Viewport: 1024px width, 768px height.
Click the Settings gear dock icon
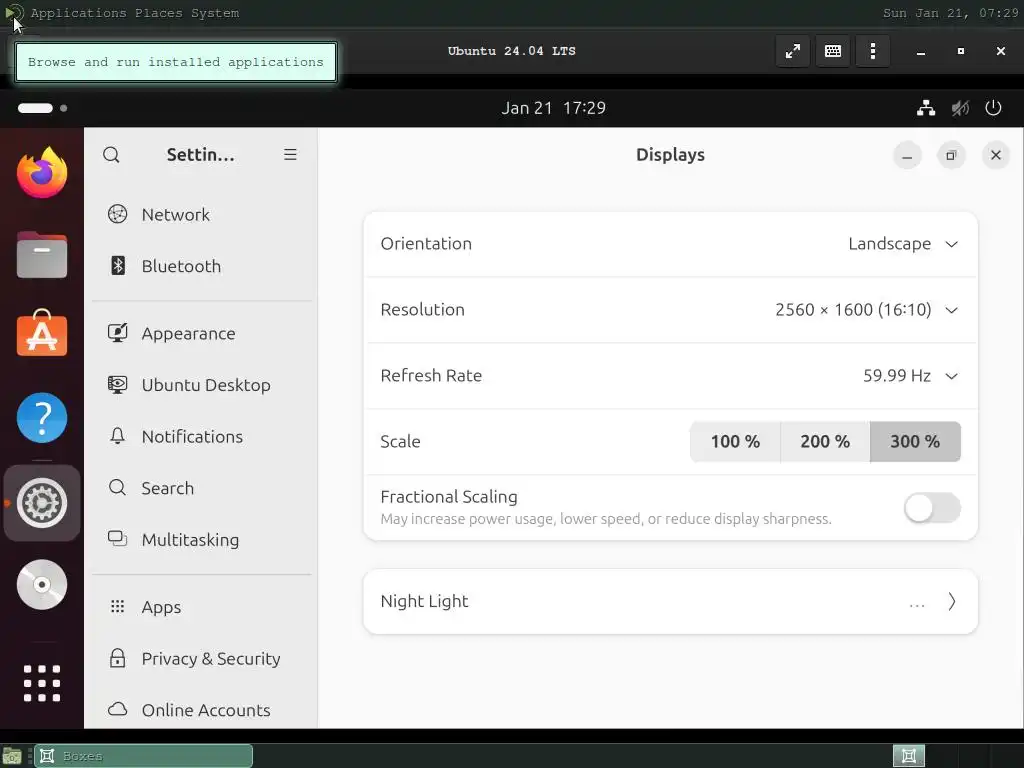pyautogui.click(x=42, y=503)
